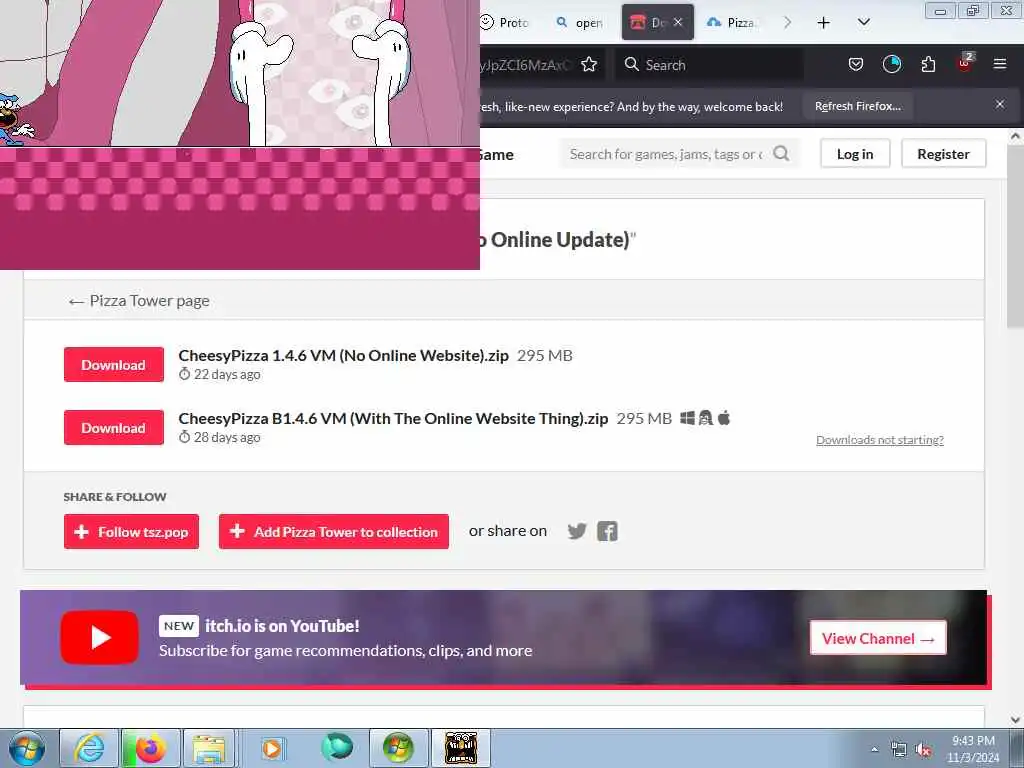The image size is (1024, 768).
Task: Click the Log in button
Action: [855, 153]
